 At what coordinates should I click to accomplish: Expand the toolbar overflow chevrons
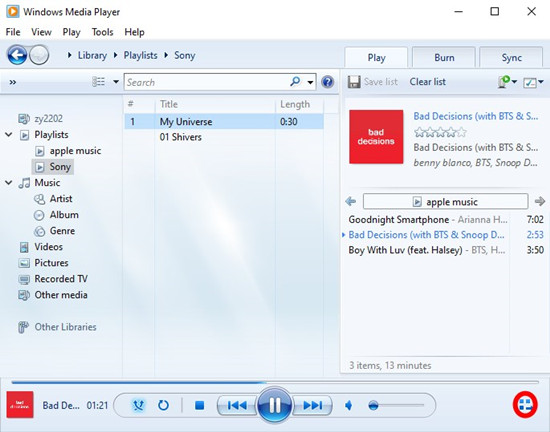coord(13,82)
